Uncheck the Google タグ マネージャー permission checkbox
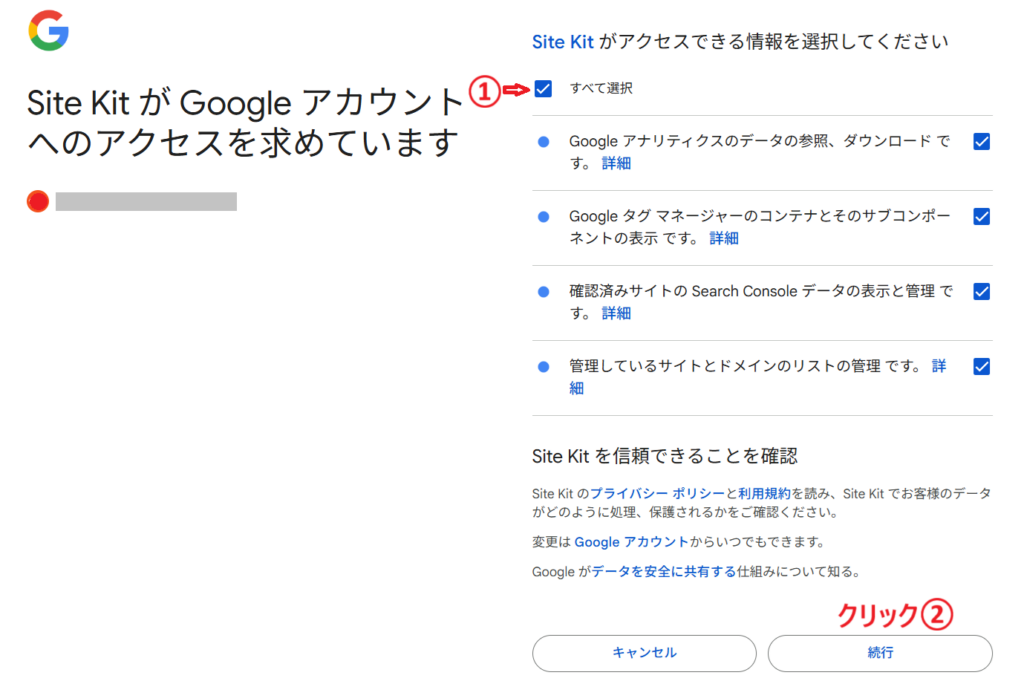Viewport: 1024px width, 681px height. [981, 216]
